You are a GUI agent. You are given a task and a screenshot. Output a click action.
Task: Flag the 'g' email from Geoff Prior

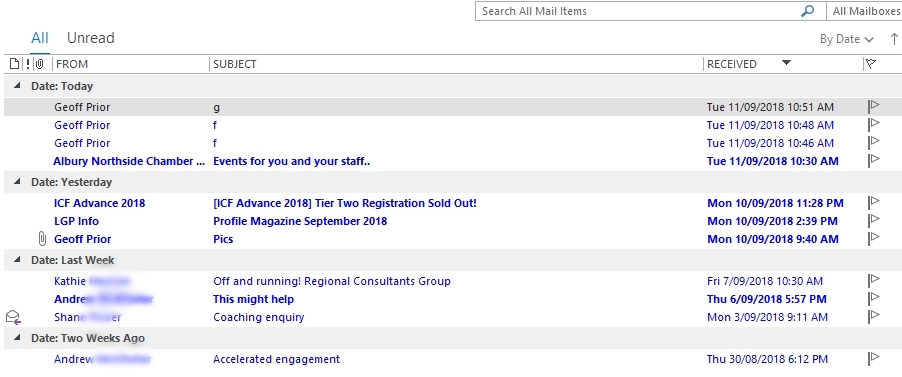tap(874, 106)
